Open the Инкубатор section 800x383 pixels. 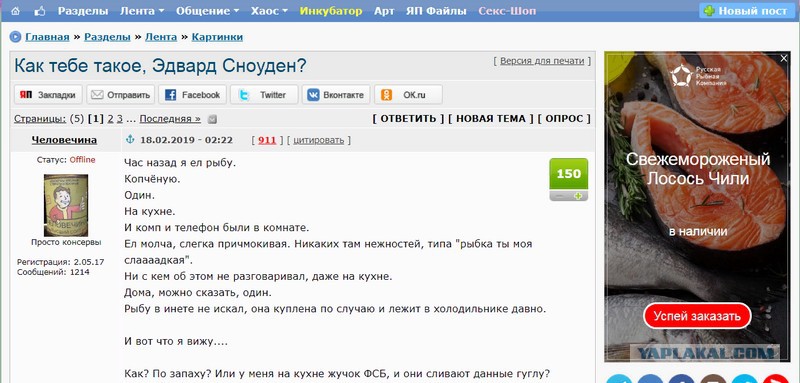coord(331,11)
